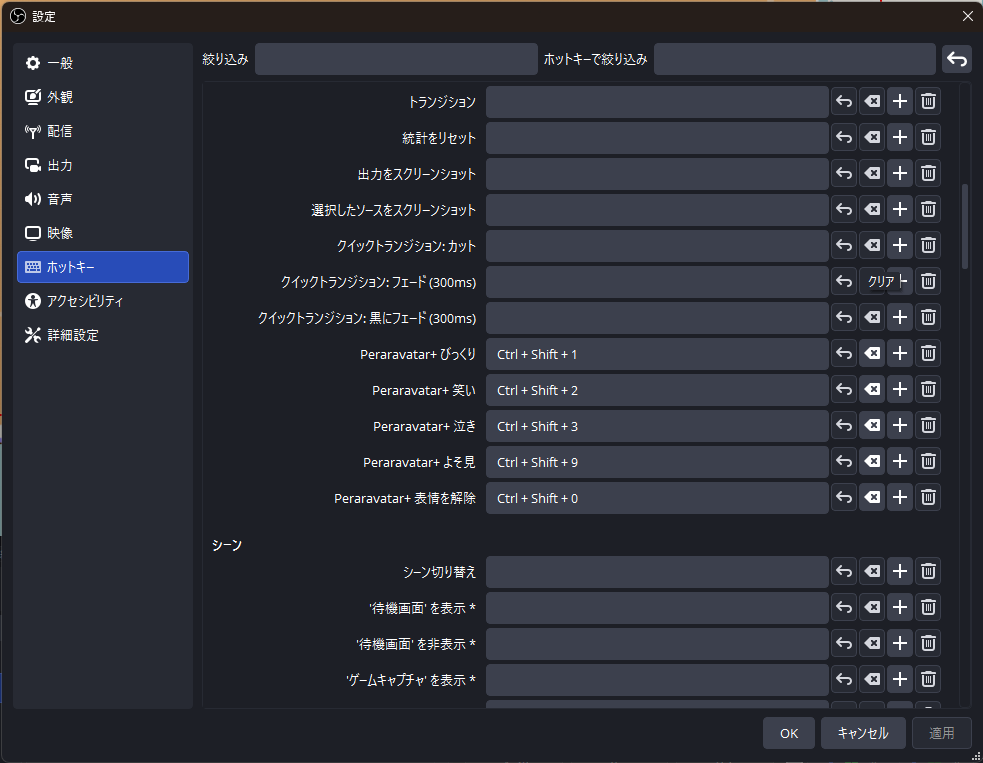Screen dimensions: 983x763
Task: Reset Peraravatar+ 笑い hotkey
Action: pyautogui.click(x=844, y=389)
